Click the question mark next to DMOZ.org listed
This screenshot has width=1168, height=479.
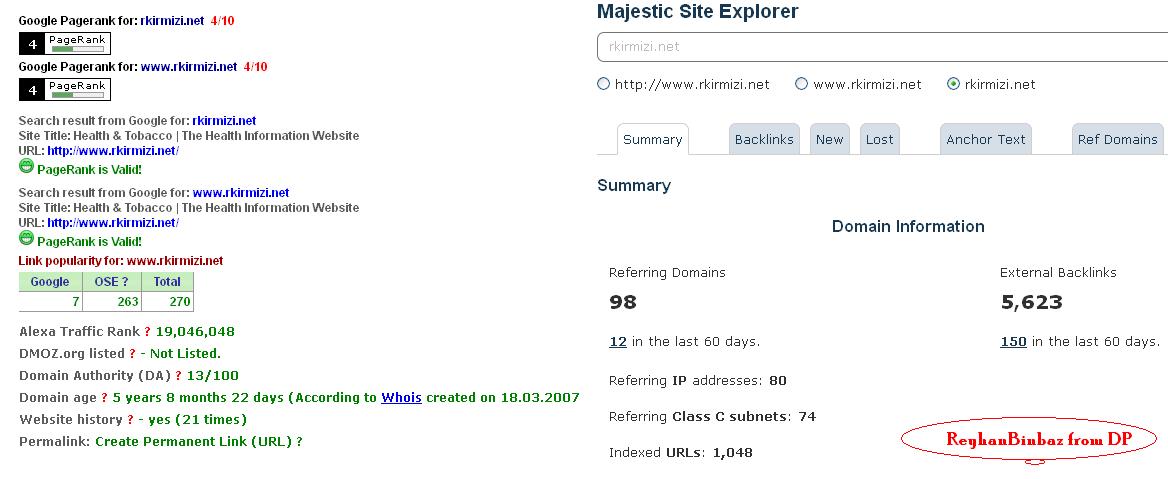coord(132,354)
